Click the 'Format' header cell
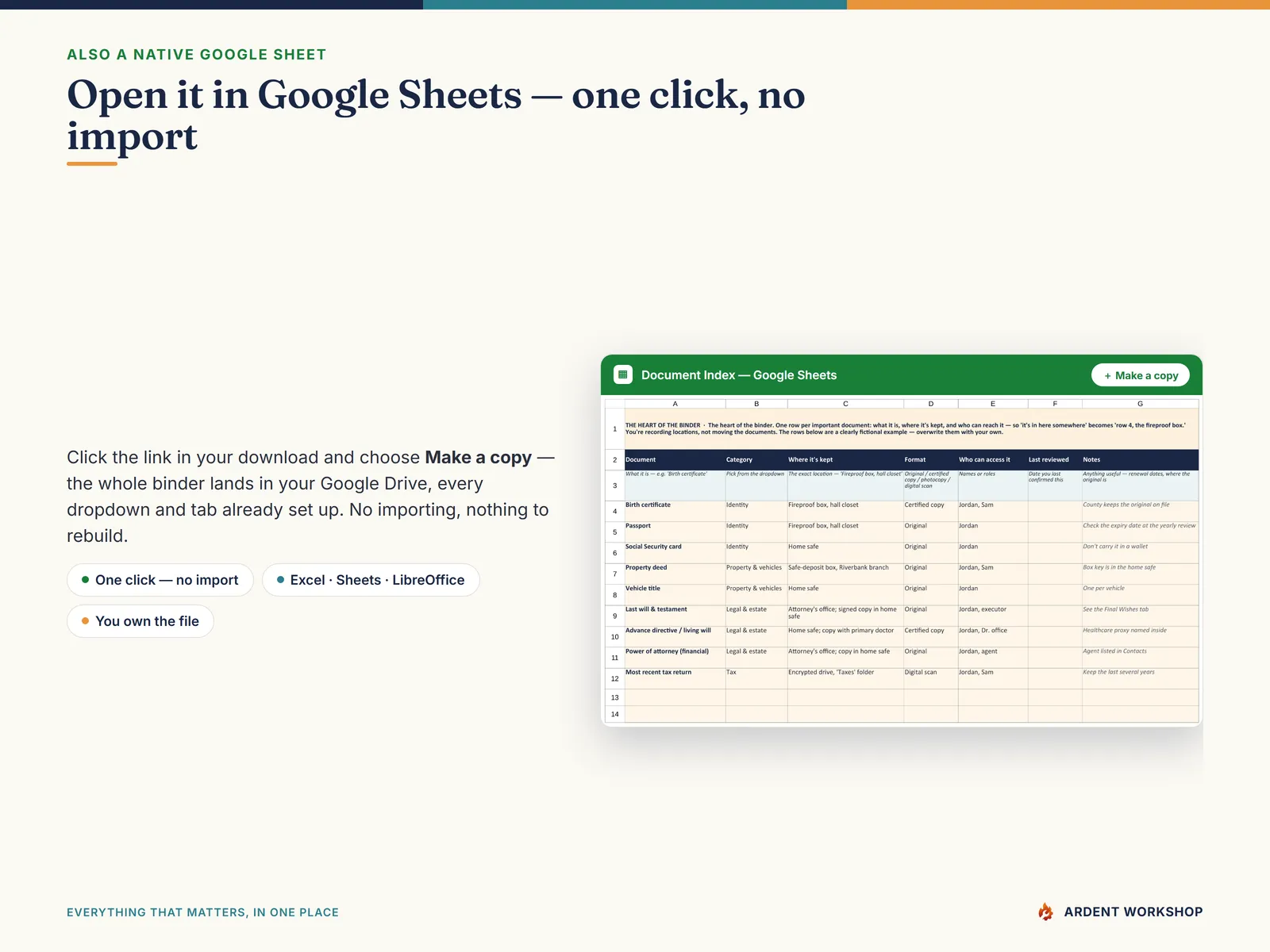 click(x=931, y=459)
